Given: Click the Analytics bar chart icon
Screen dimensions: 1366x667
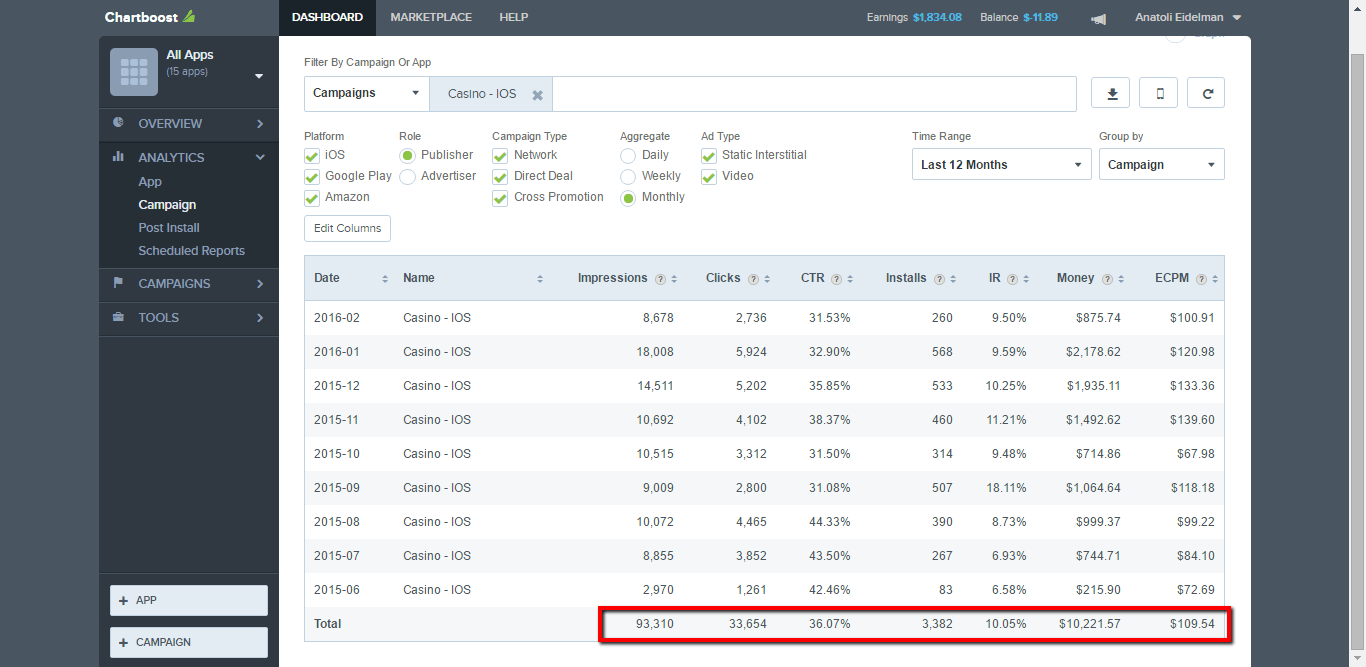Looking at the screenshot, I should [x=118, y=157].
